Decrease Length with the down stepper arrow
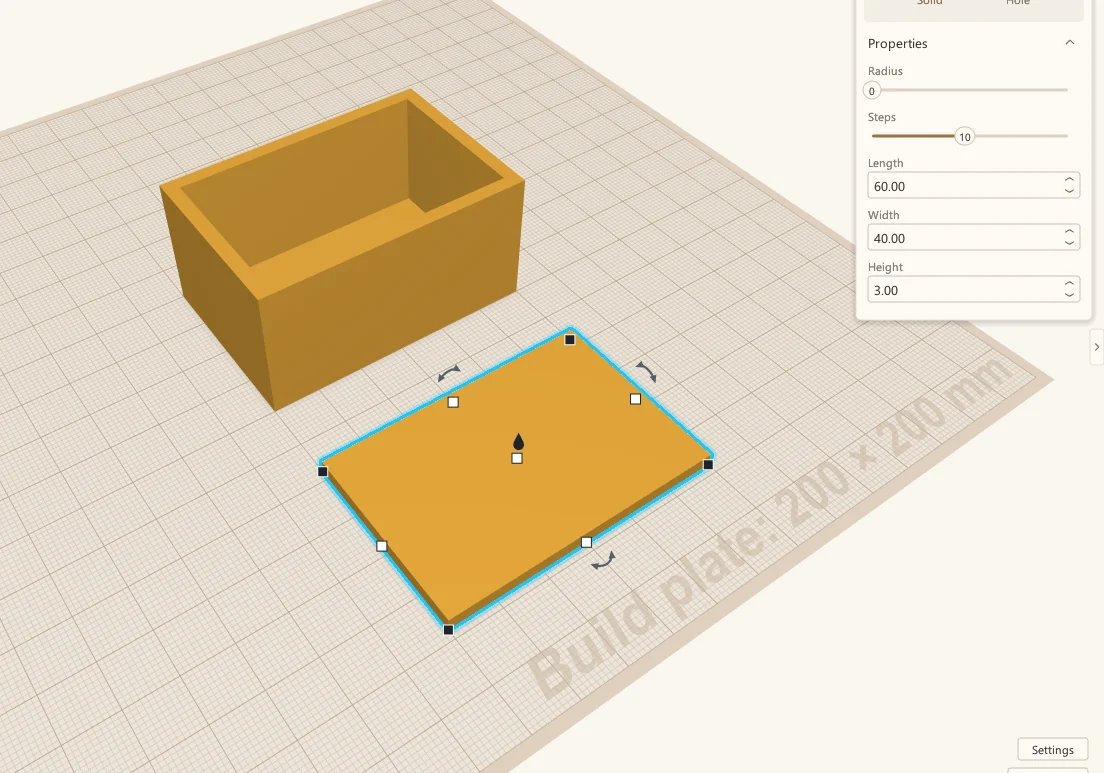 (1070, 191)
